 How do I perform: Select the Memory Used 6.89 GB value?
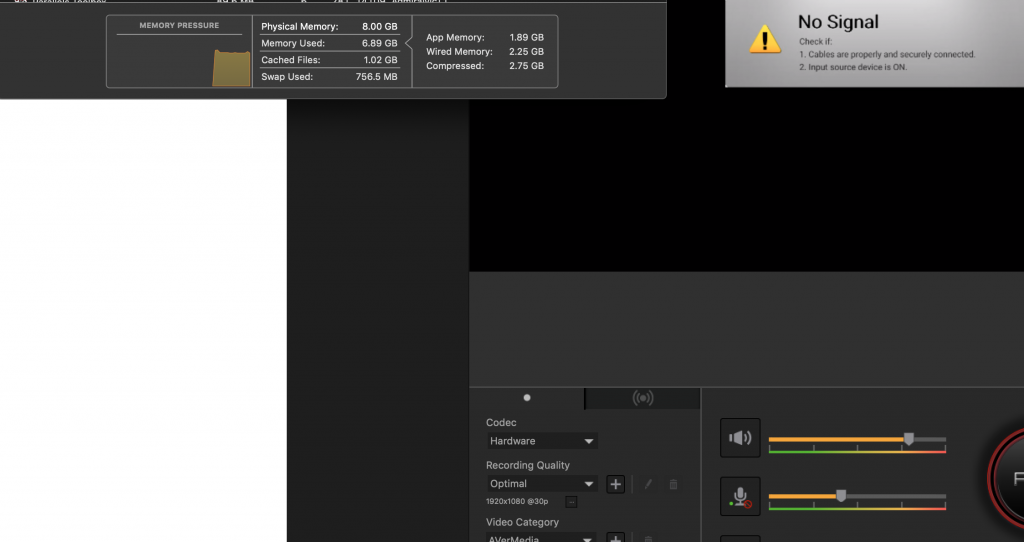click(379, 43)
